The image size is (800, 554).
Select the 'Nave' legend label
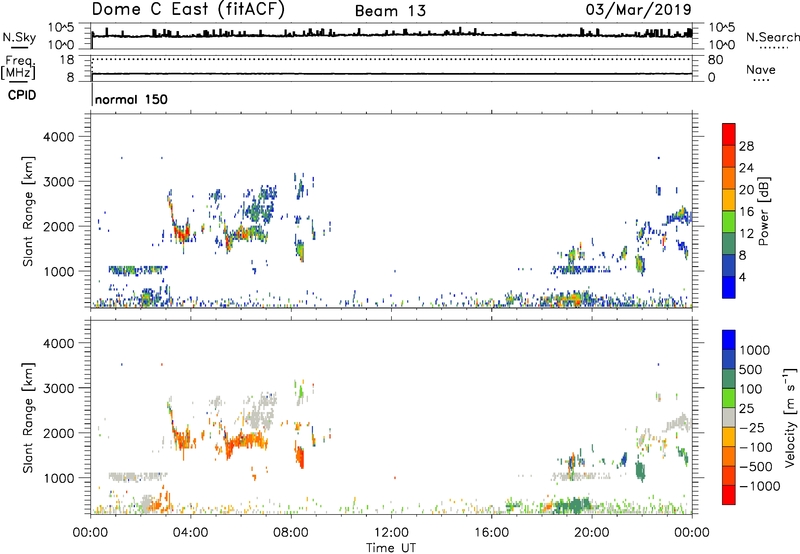(x=761, y=69)
